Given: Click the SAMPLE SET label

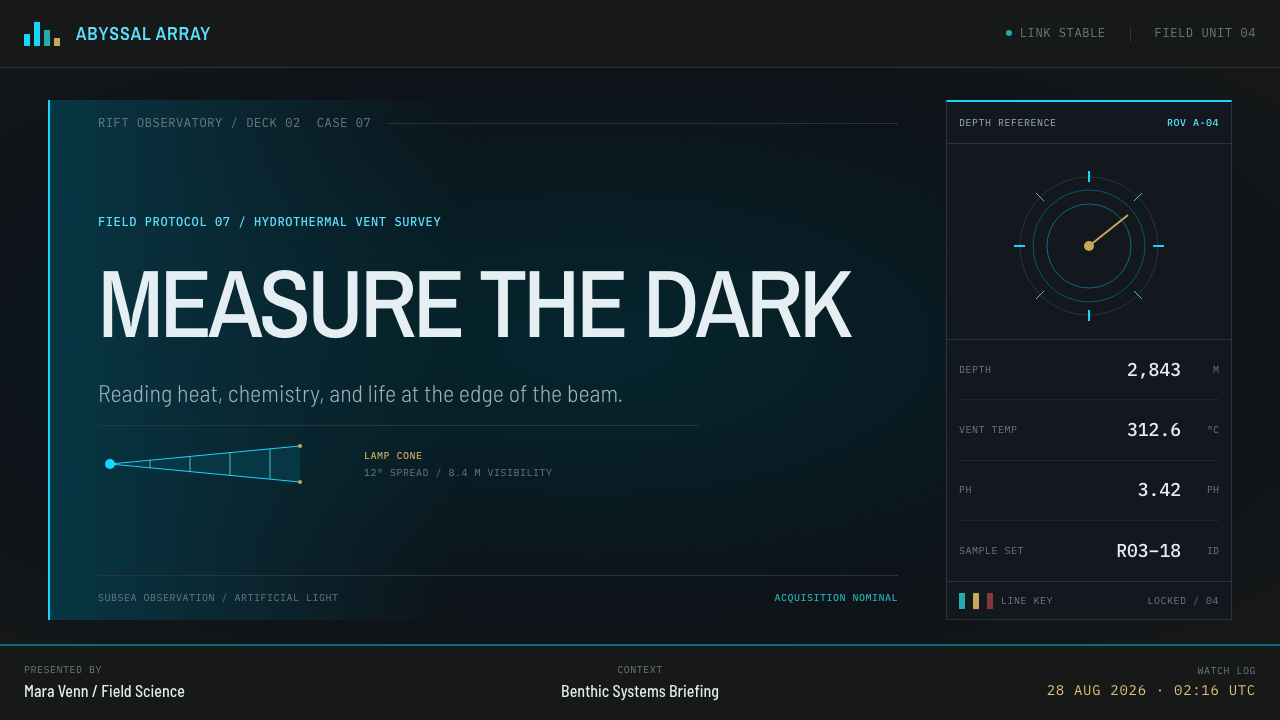Looking at the screenshot, I should (991, 551).
